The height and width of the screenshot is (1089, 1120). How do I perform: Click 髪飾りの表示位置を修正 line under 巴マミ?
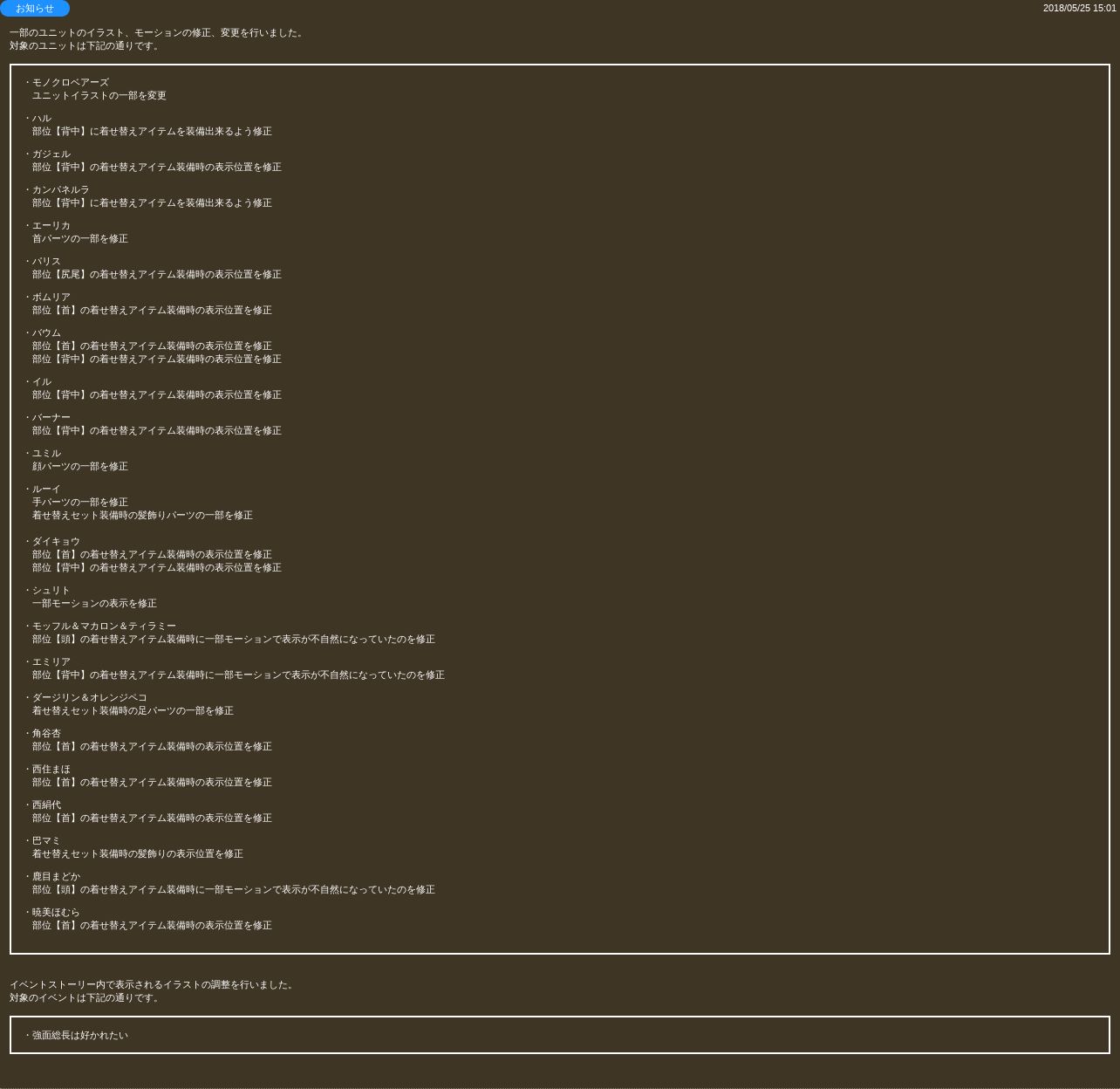coord(138,854)
